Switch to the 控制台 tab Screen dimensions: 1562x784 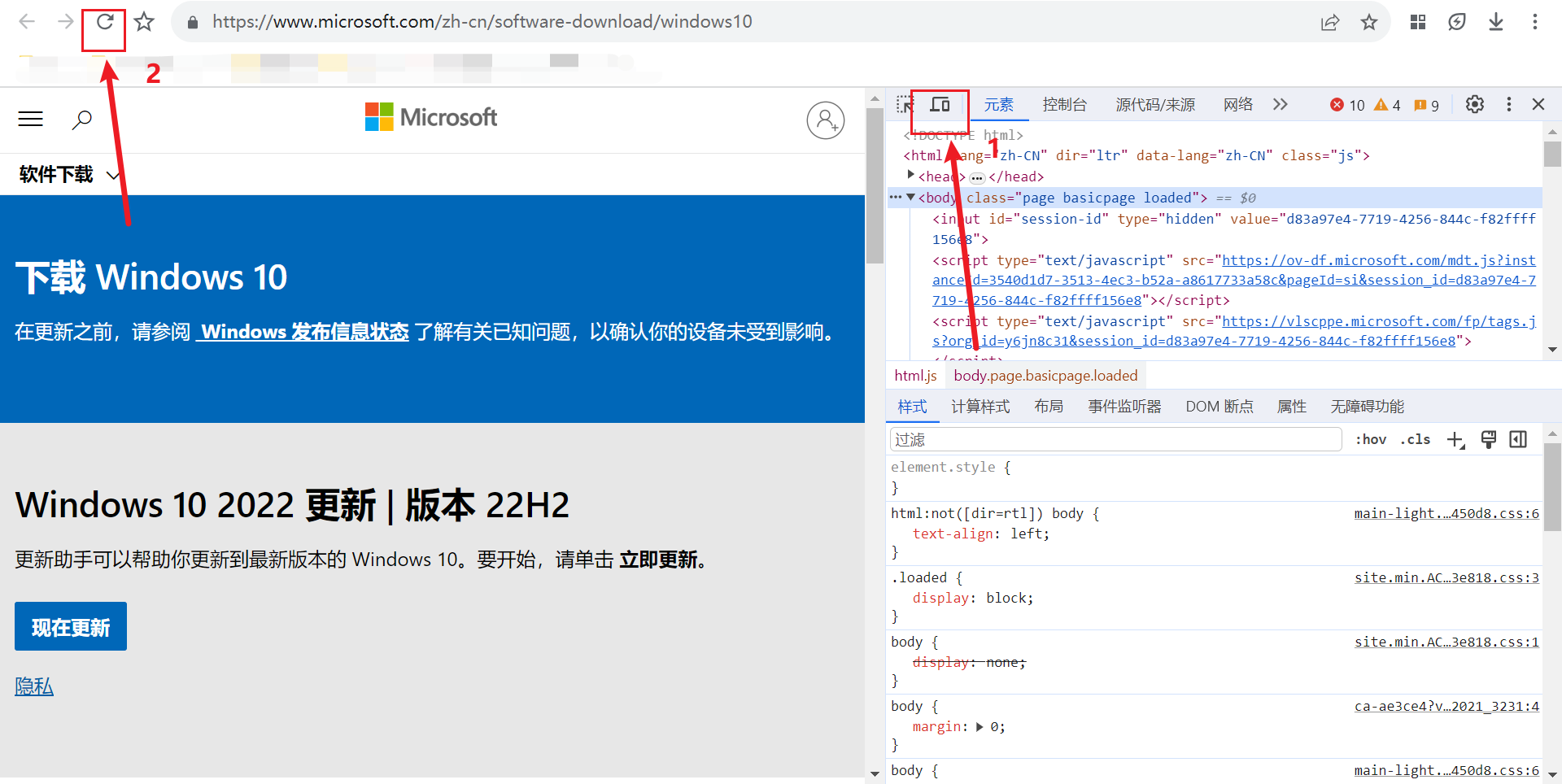1065,105
